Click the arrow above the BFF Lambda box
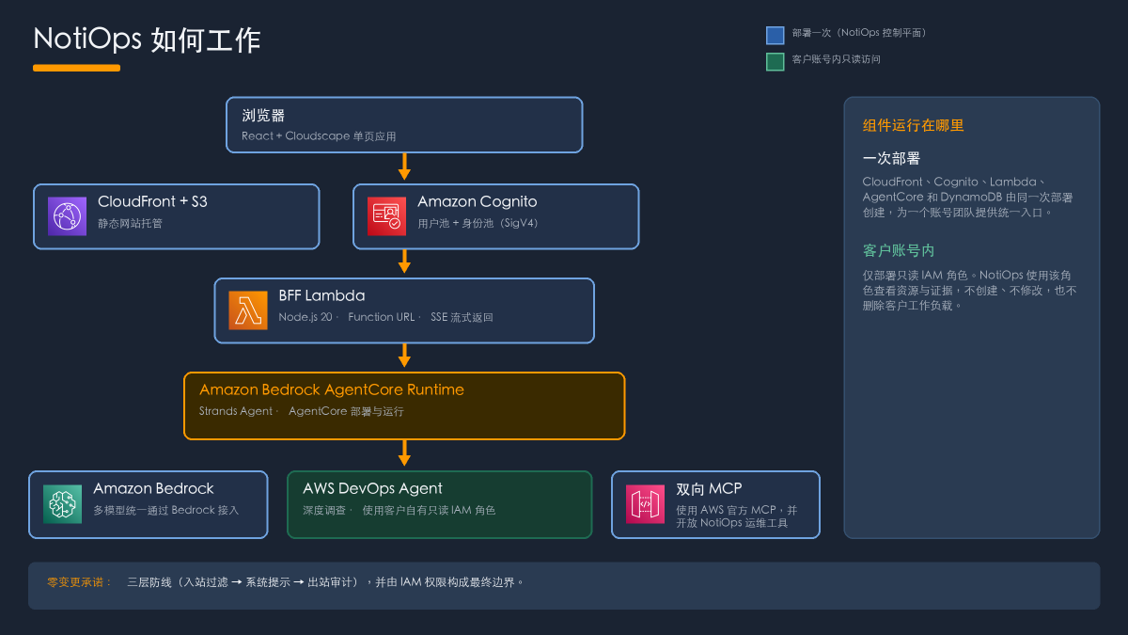This screenshot has height=635, width=1128. coord(404,261)
